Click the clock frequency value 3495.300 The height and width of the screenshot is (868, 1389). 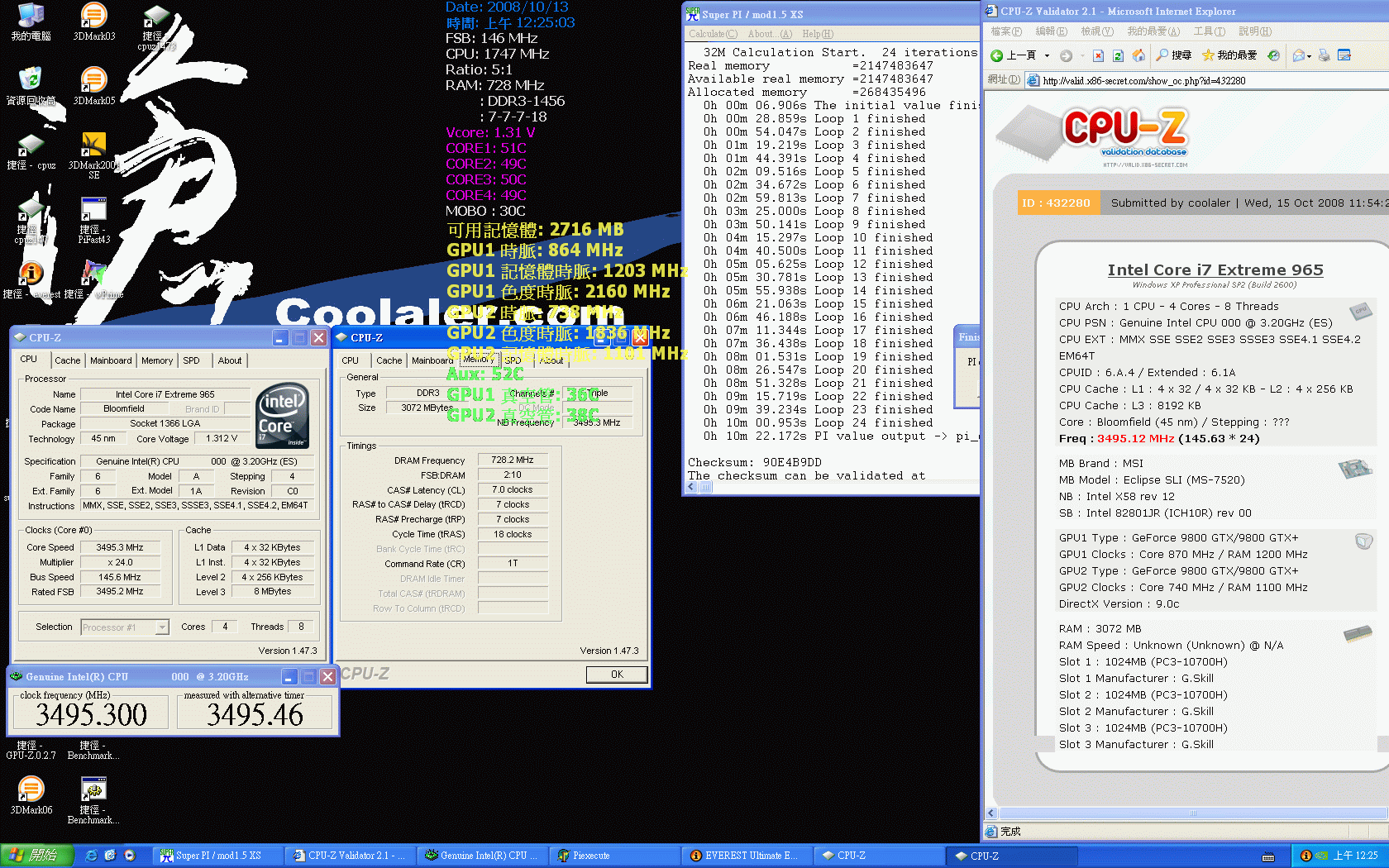[x=91, y=714]
